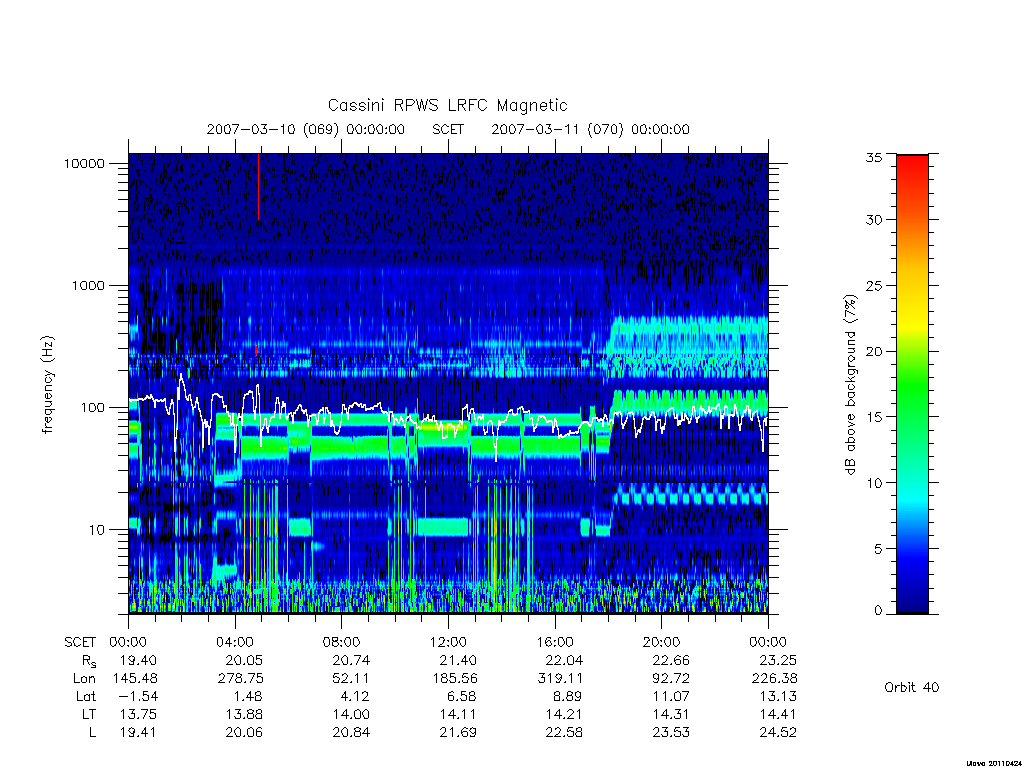
Task: Click the Lon value '319.11'
Action: (560, 679)
